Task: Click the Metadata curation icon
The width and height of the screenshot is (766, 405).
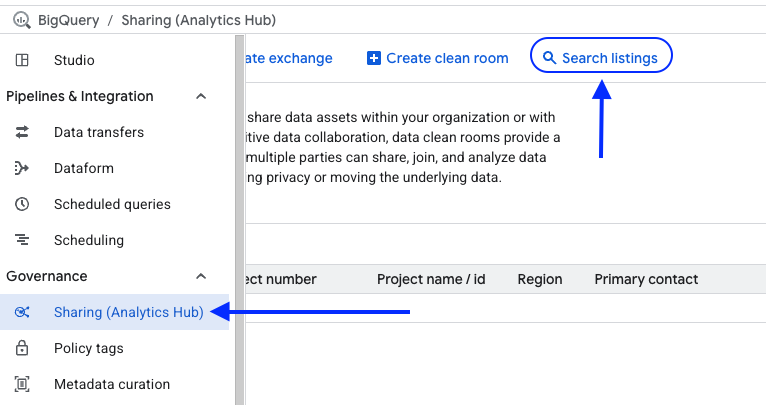Action: click(22, 384)
